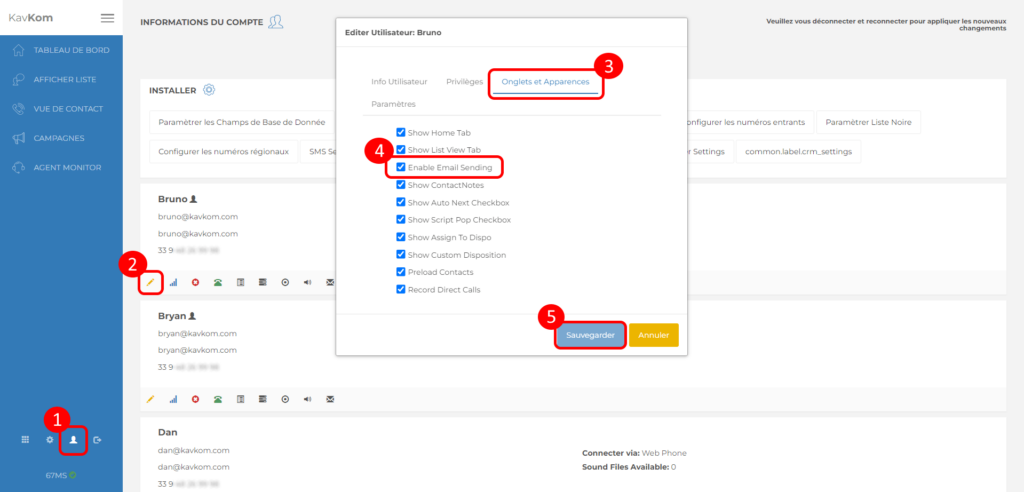Uncheck Enable Email Sending checkbox
This screenshot has height=492, width=1024.
point(401,167)
